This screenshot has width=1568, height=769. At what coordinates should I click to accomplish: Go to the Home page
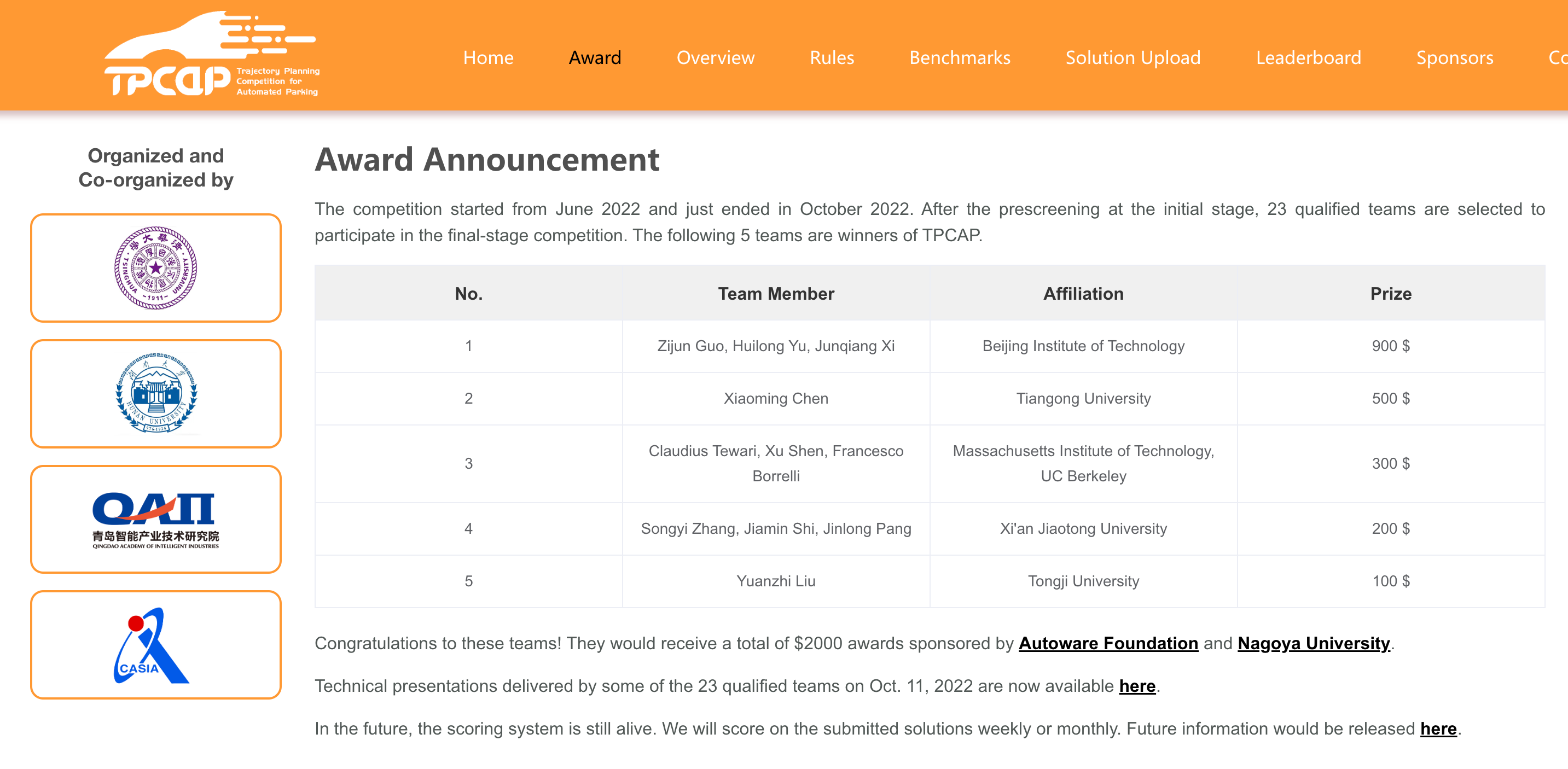point(487,58)
